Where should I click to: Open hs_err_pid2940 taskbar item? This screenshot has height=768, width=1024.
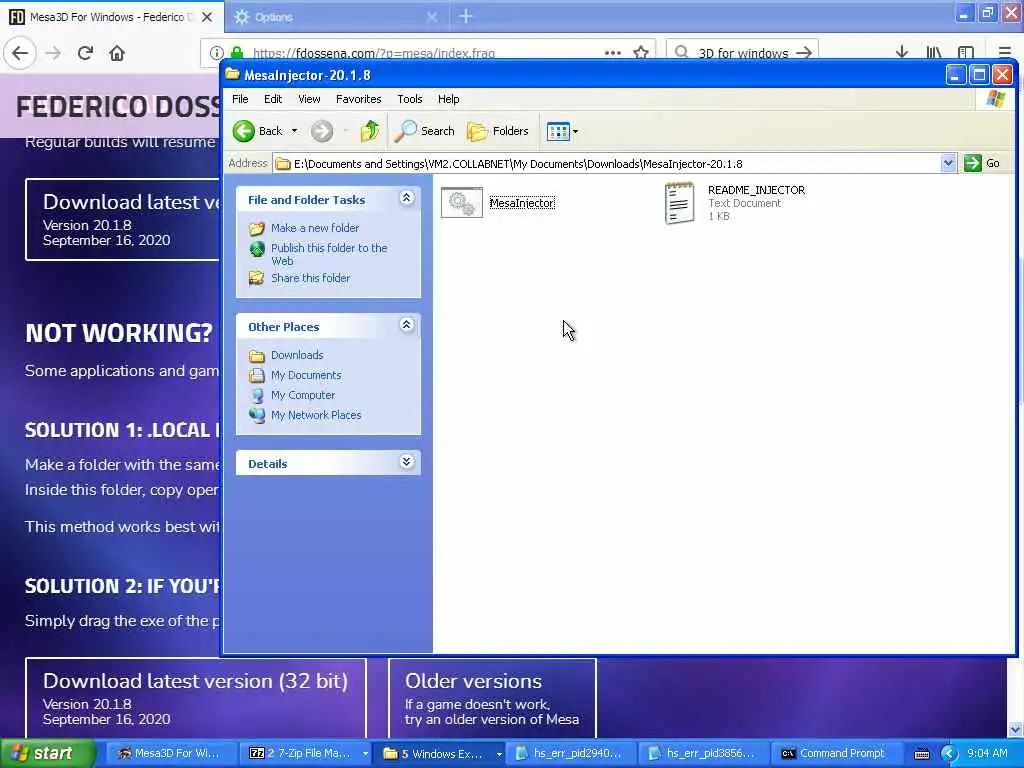tap(571, 754)
